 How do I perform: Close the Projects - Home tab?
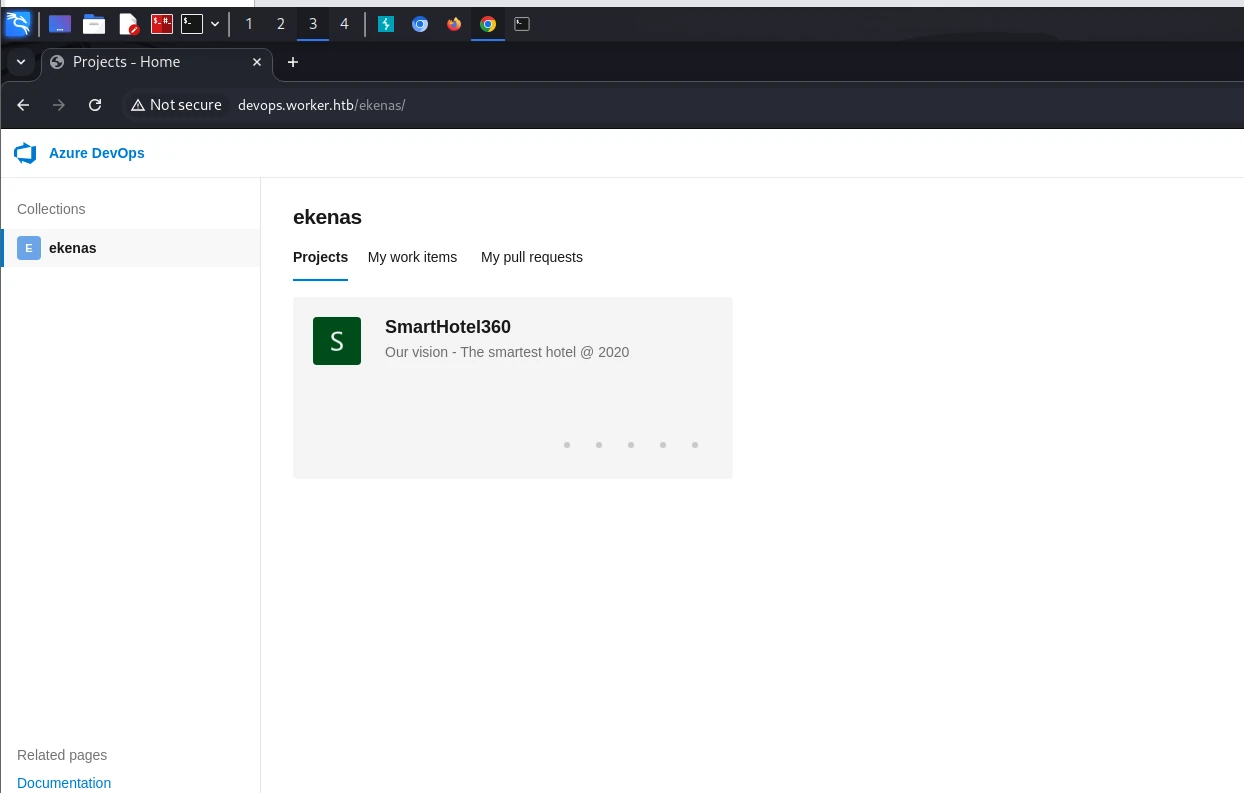(256, 62)
